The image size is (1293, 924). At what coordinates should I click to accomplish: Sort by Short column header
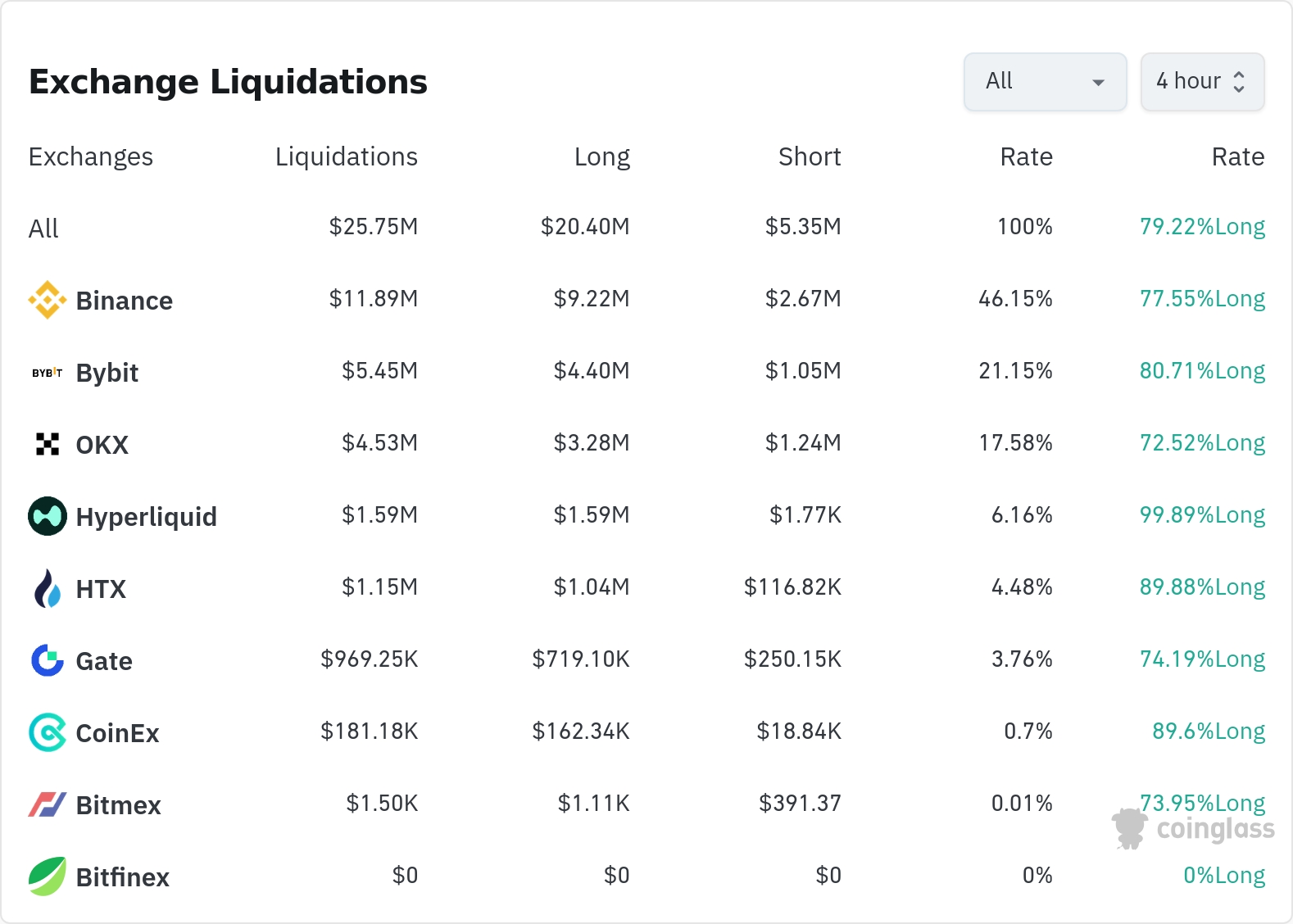click(x=809, y=156)
